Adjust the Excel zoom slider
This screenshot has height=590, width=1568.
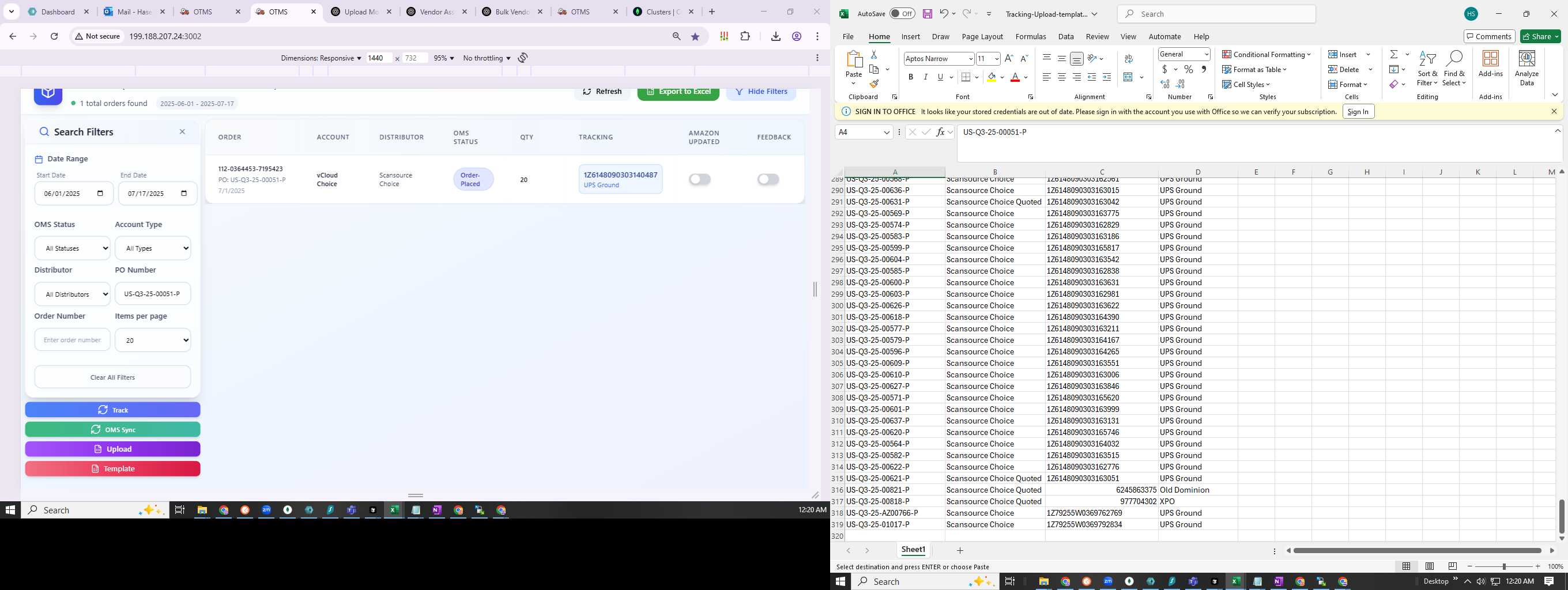pos(1504,566)
